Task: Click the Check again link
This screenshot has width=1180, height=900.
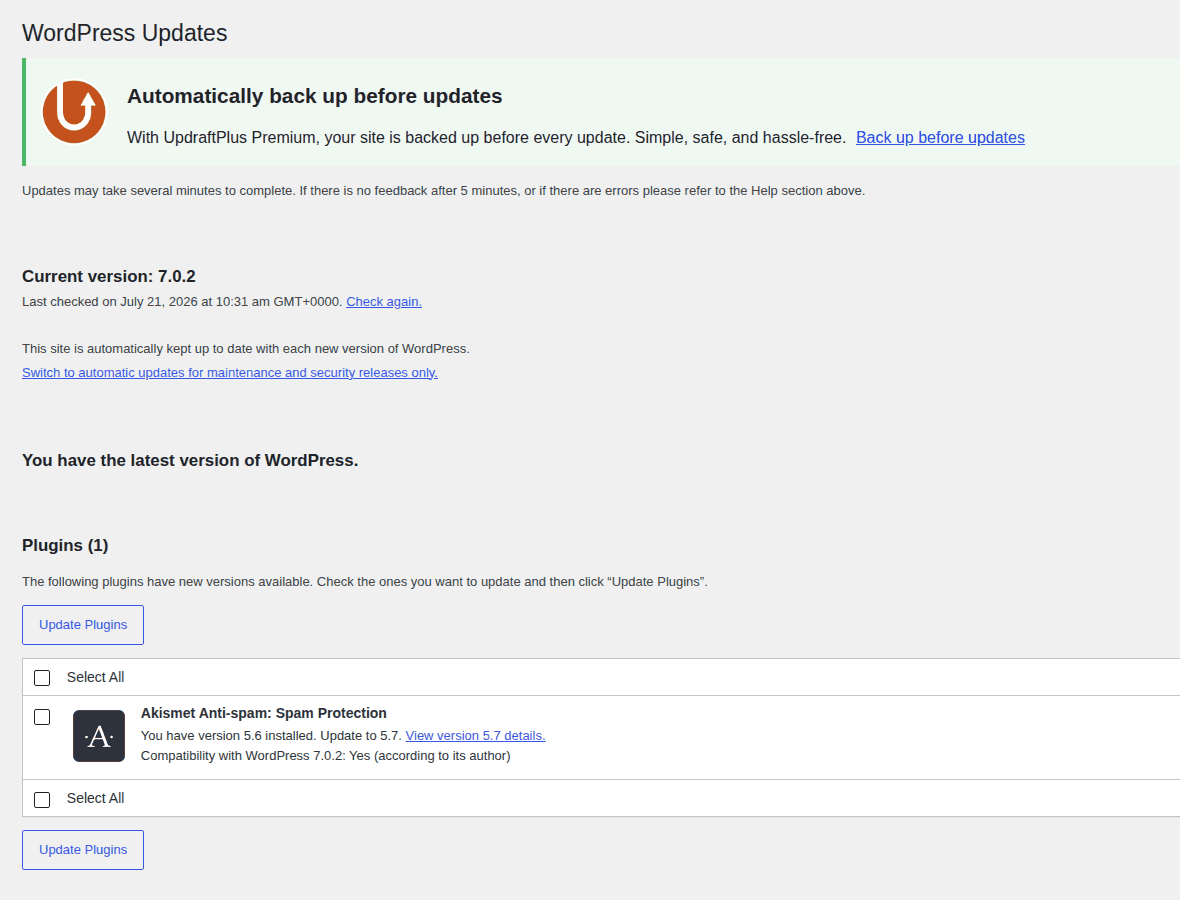Action: pyautogui.click(x=384, y=302)
